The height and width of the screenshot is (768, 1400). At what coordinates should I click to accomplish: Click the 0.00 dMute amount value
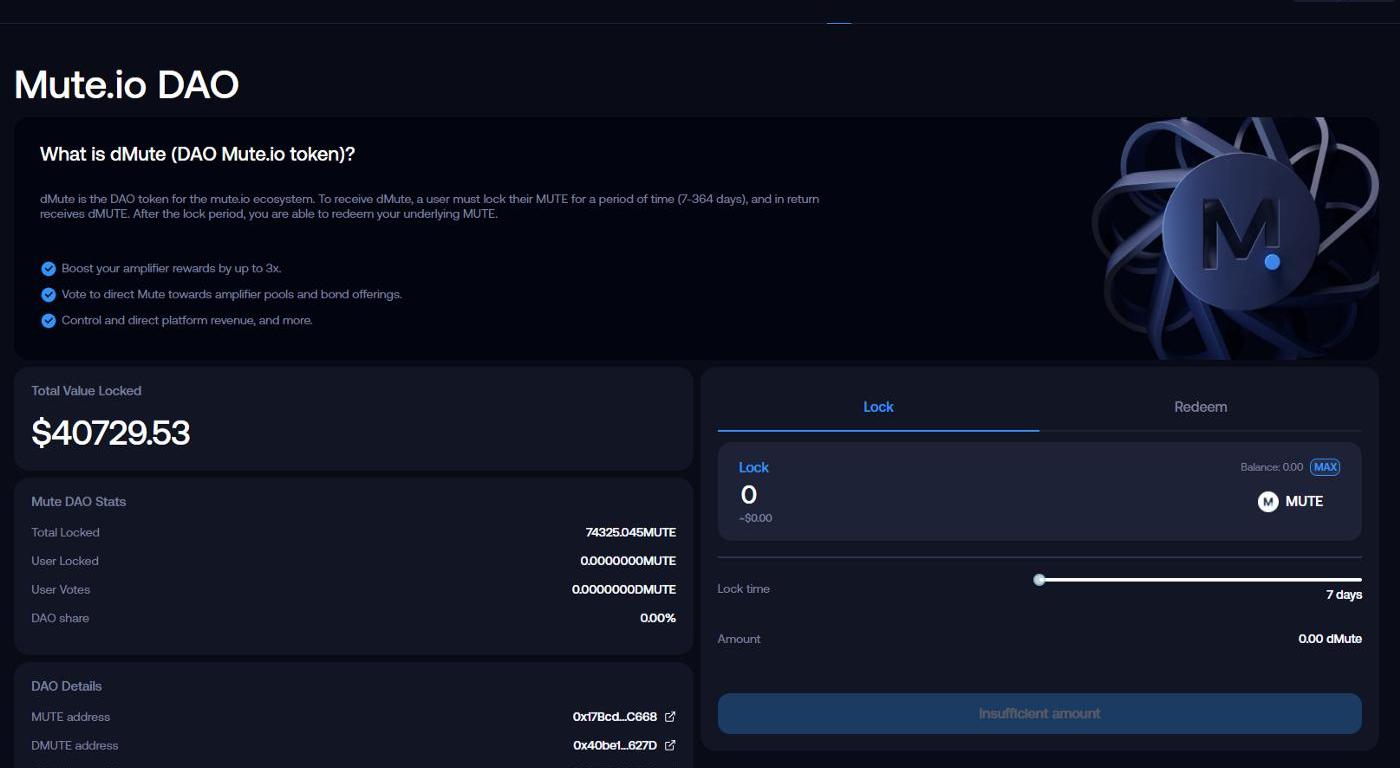pos(1330,639)
